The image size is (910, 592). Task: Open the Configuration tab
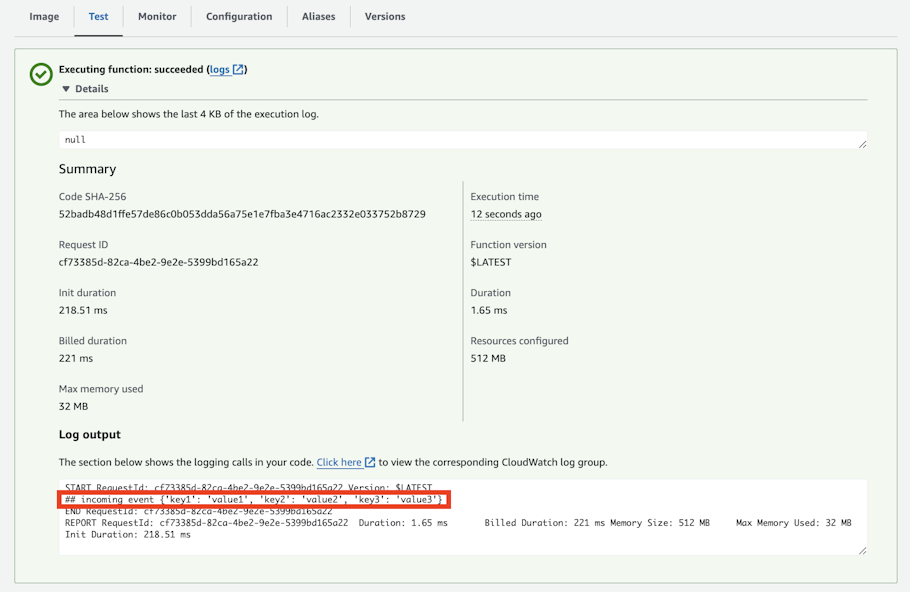[x=238, y=16]
